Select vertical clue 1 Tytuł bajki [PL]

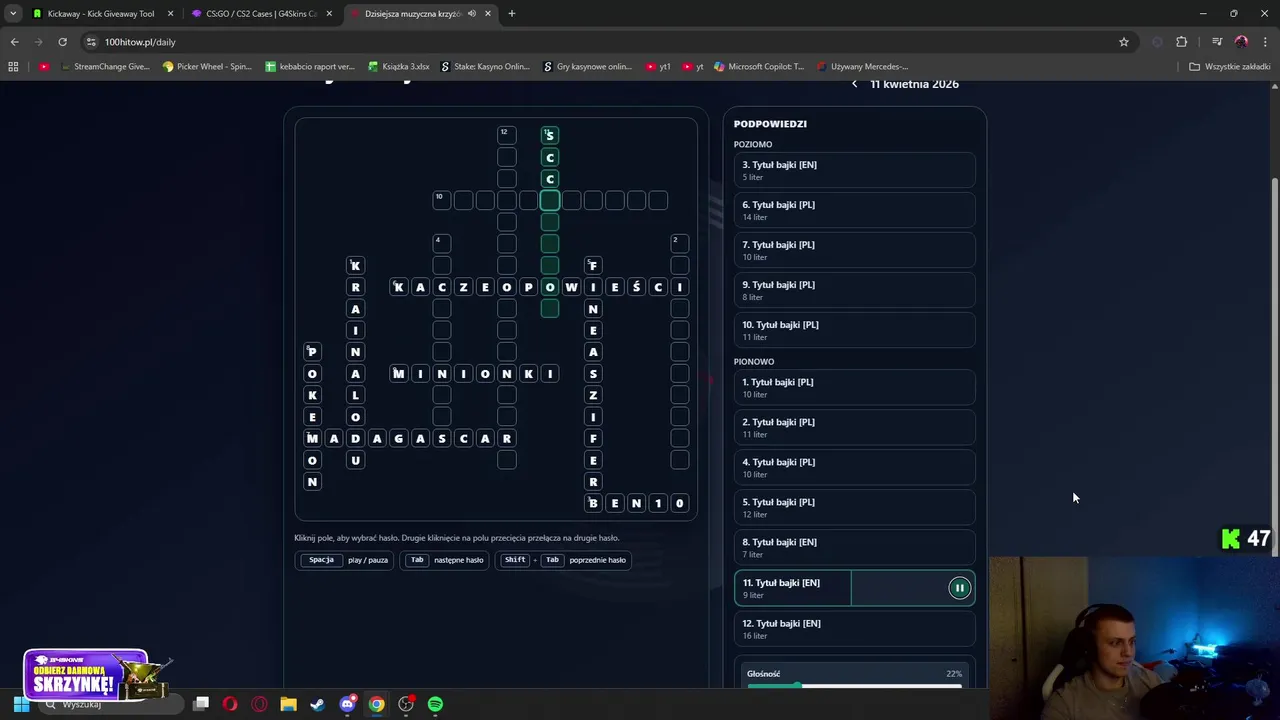(x=854, y=388)
